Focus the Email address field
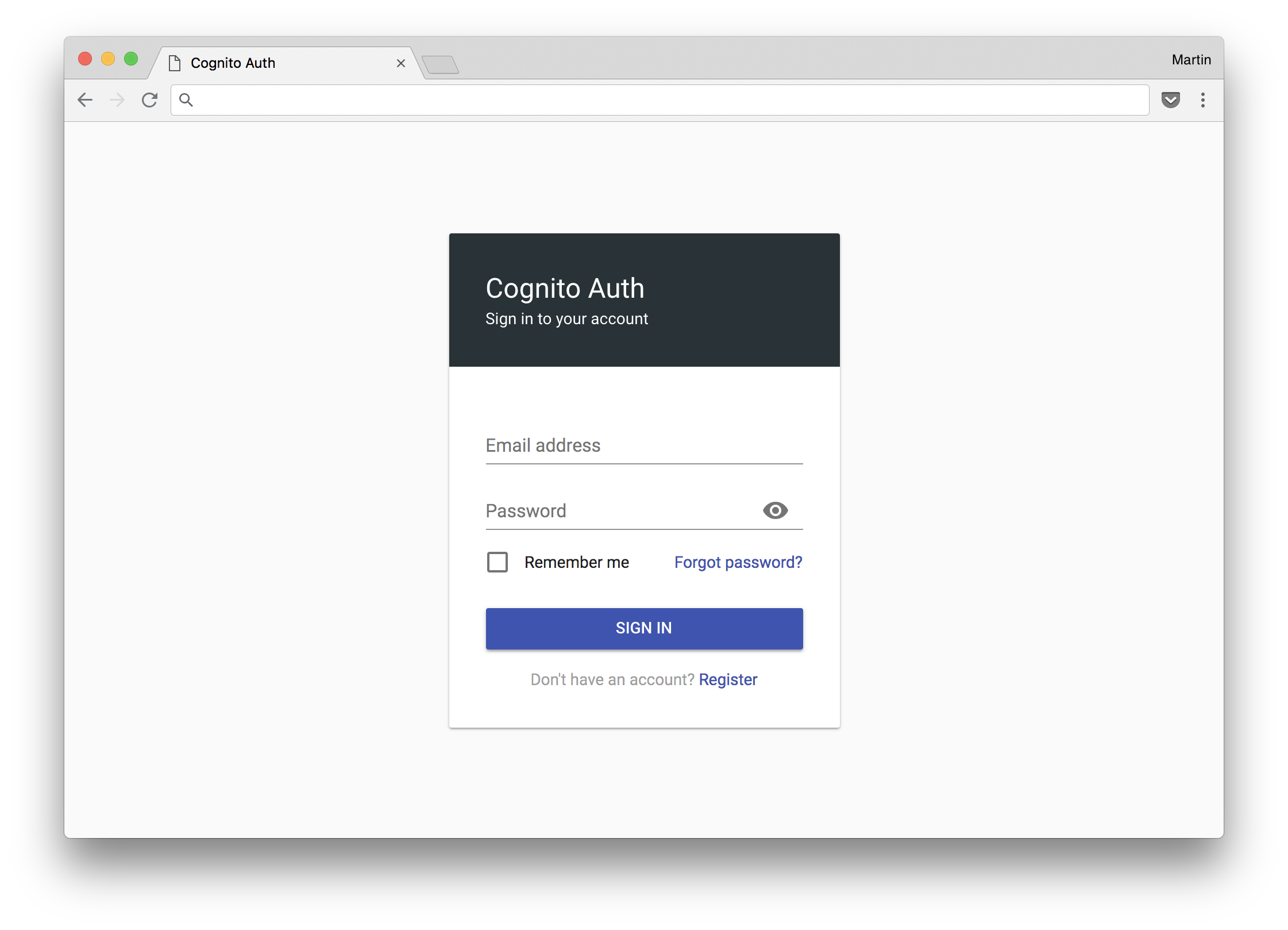This screenshot has height=930, width=1288. pyautogui.click(x=643, y=446)
